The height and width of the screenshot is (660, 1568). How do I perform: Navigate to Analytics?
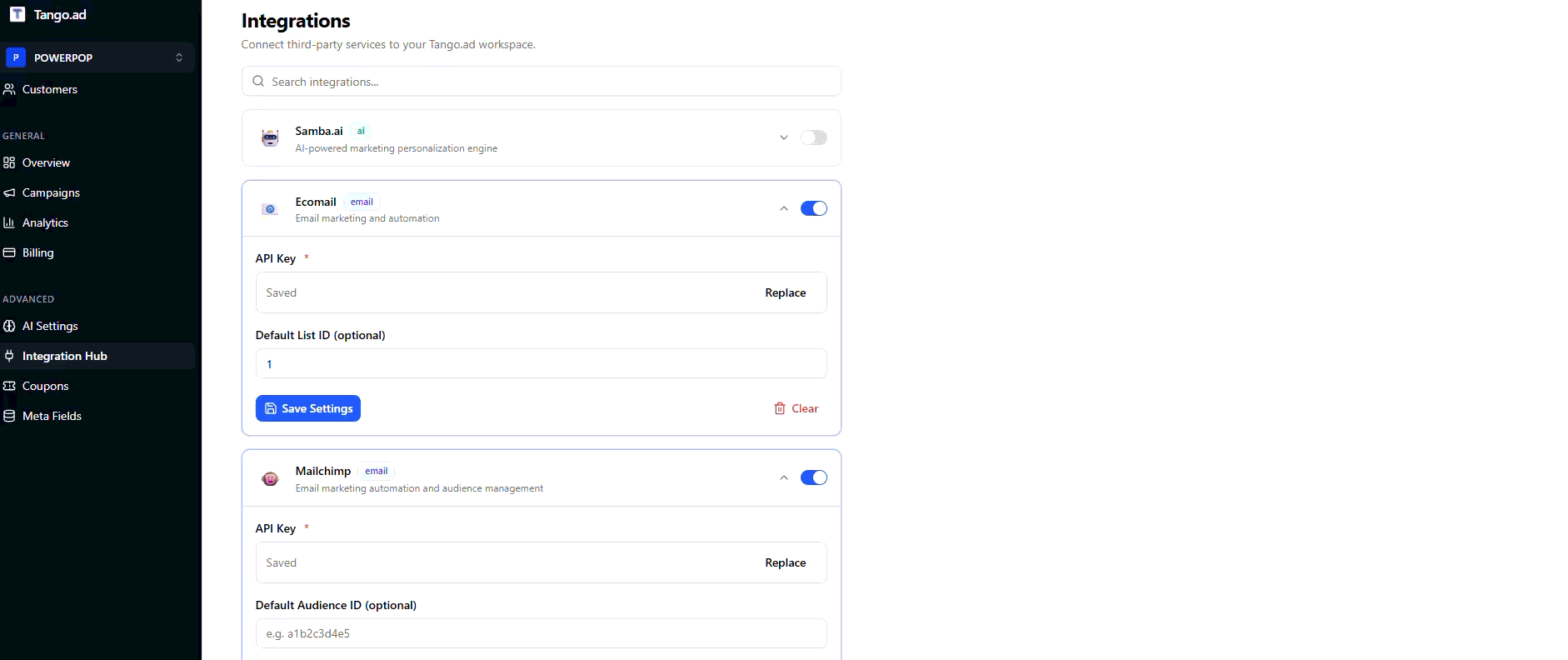tap(97, 222)
